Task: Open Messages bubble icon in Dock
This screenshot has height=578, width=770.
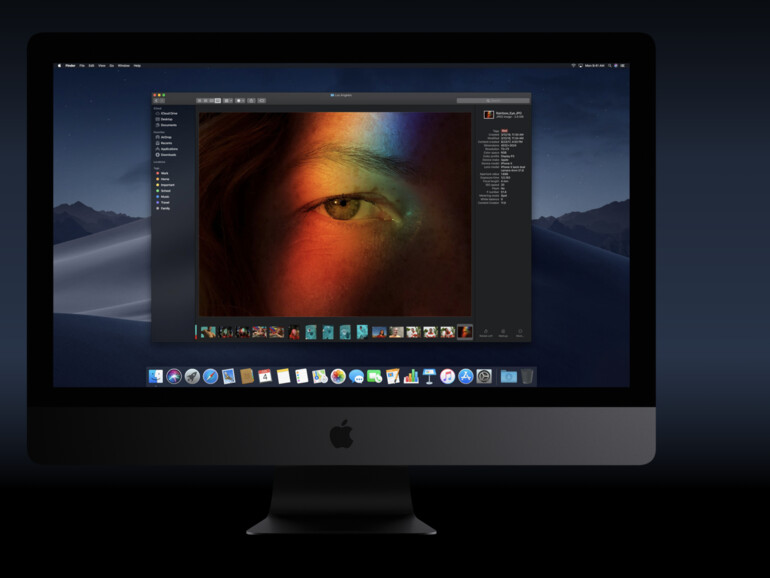Action: coord(356,377)
